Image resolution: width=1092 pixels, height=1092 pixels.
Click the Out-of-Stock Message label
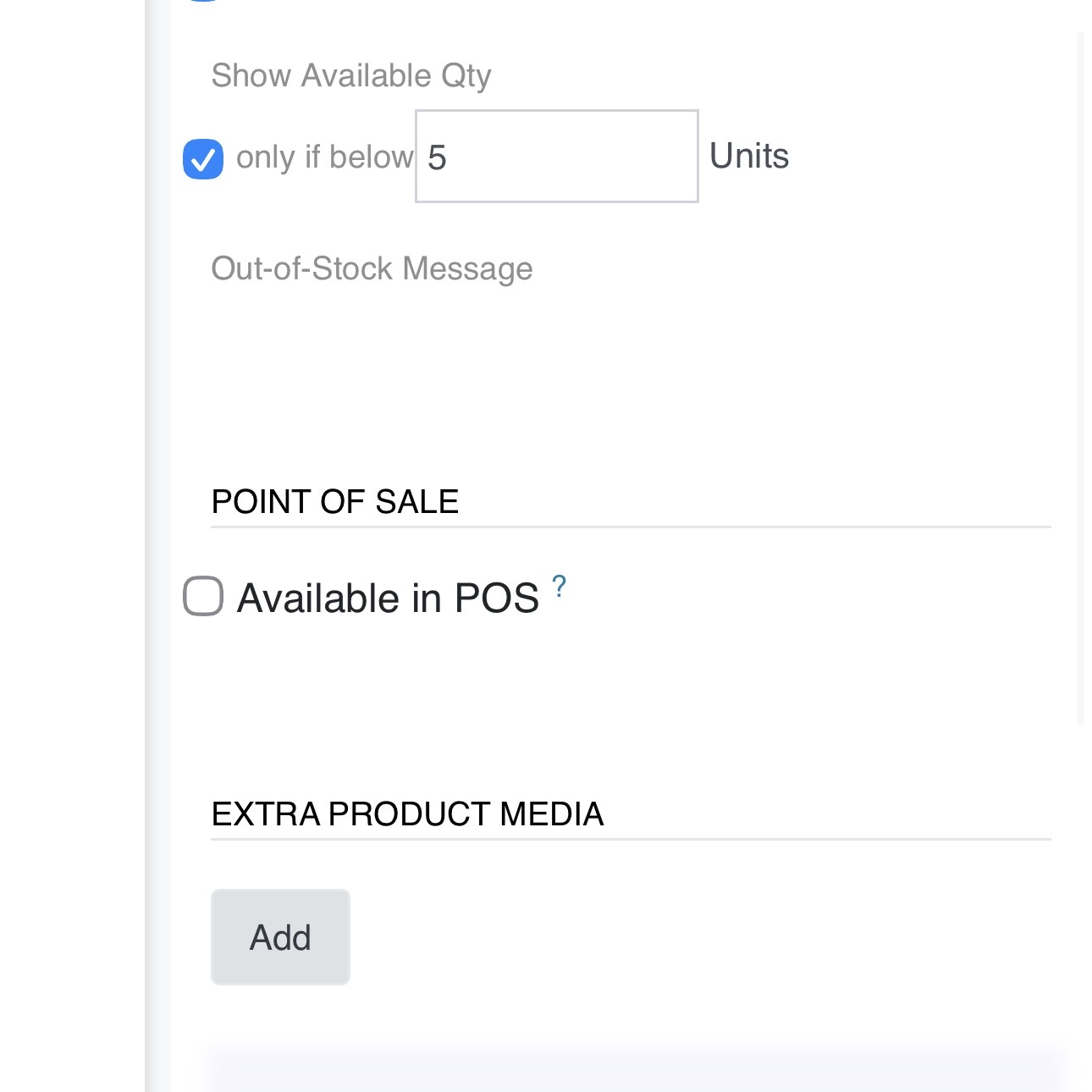[372, 268]
